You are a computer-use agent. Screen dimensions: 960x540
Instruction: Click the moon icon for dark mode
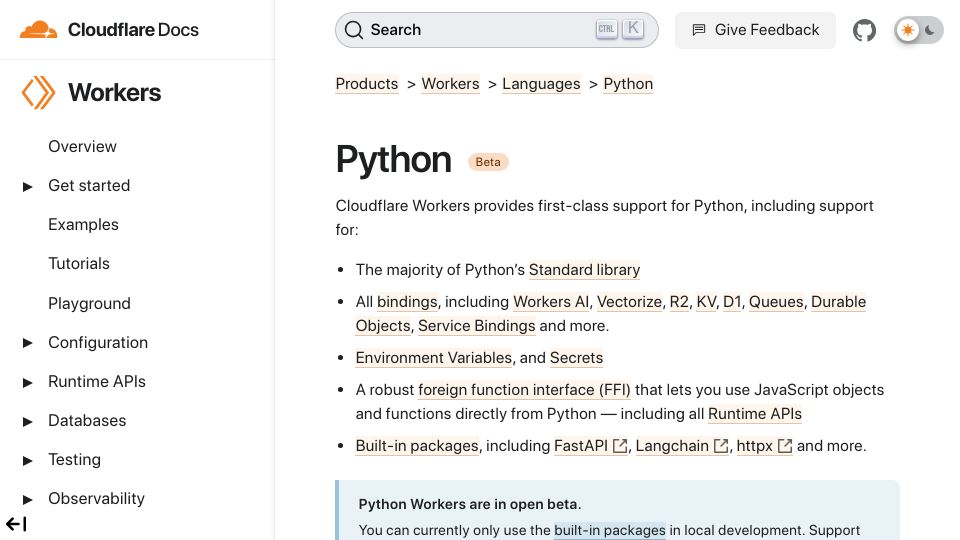(930, 30)
